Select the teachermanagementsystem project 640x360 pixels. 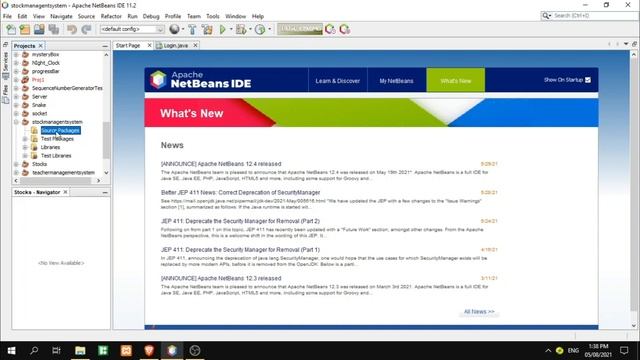point(63,173)
